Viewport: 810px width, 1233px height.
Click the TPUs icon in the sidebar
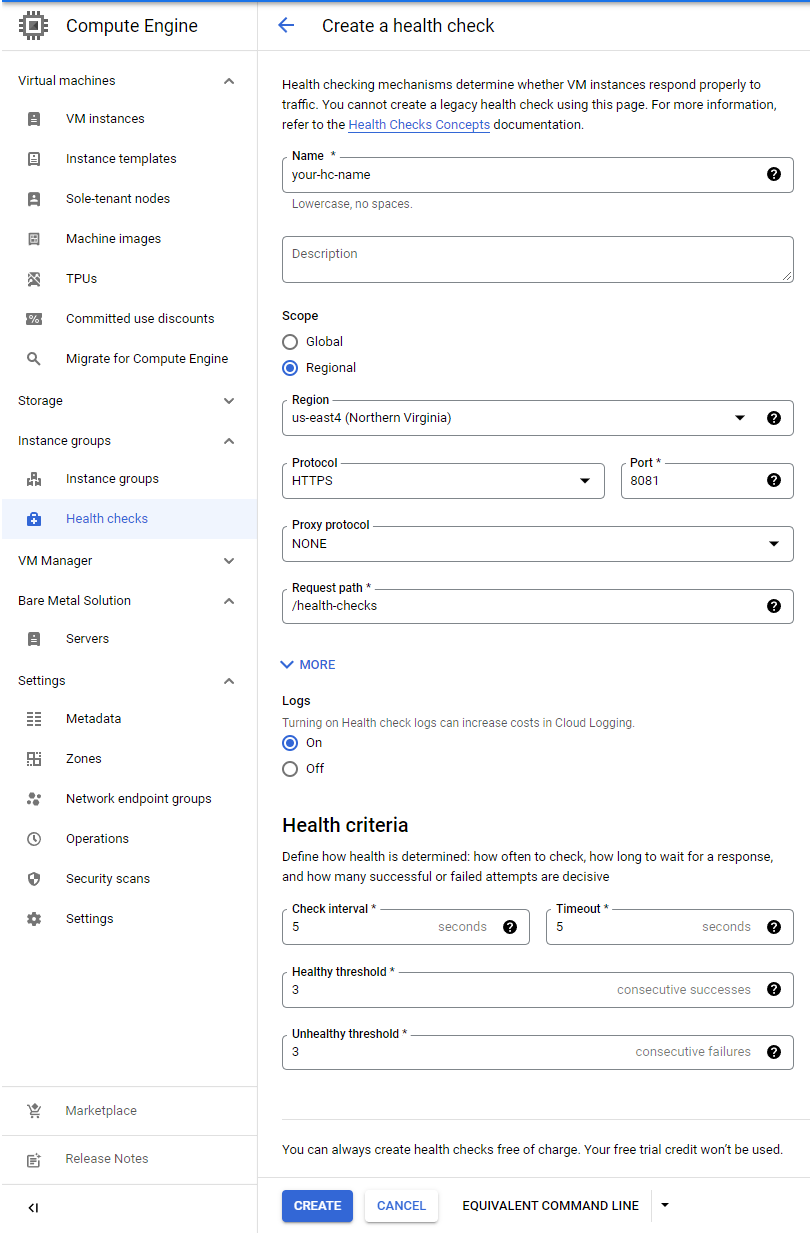click(x=34, y=279)
